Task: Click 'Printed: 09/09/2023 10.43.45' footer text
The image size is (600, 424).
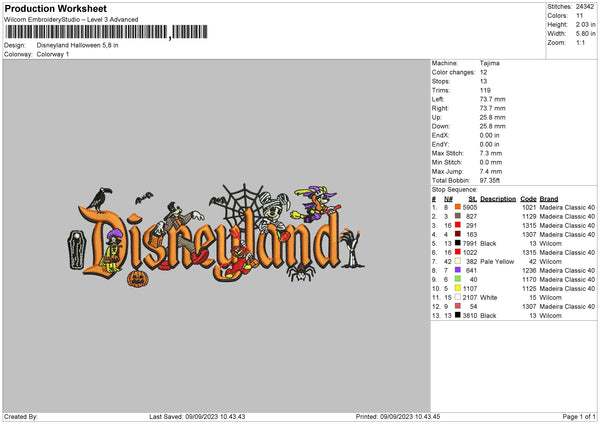Action: 398,417
